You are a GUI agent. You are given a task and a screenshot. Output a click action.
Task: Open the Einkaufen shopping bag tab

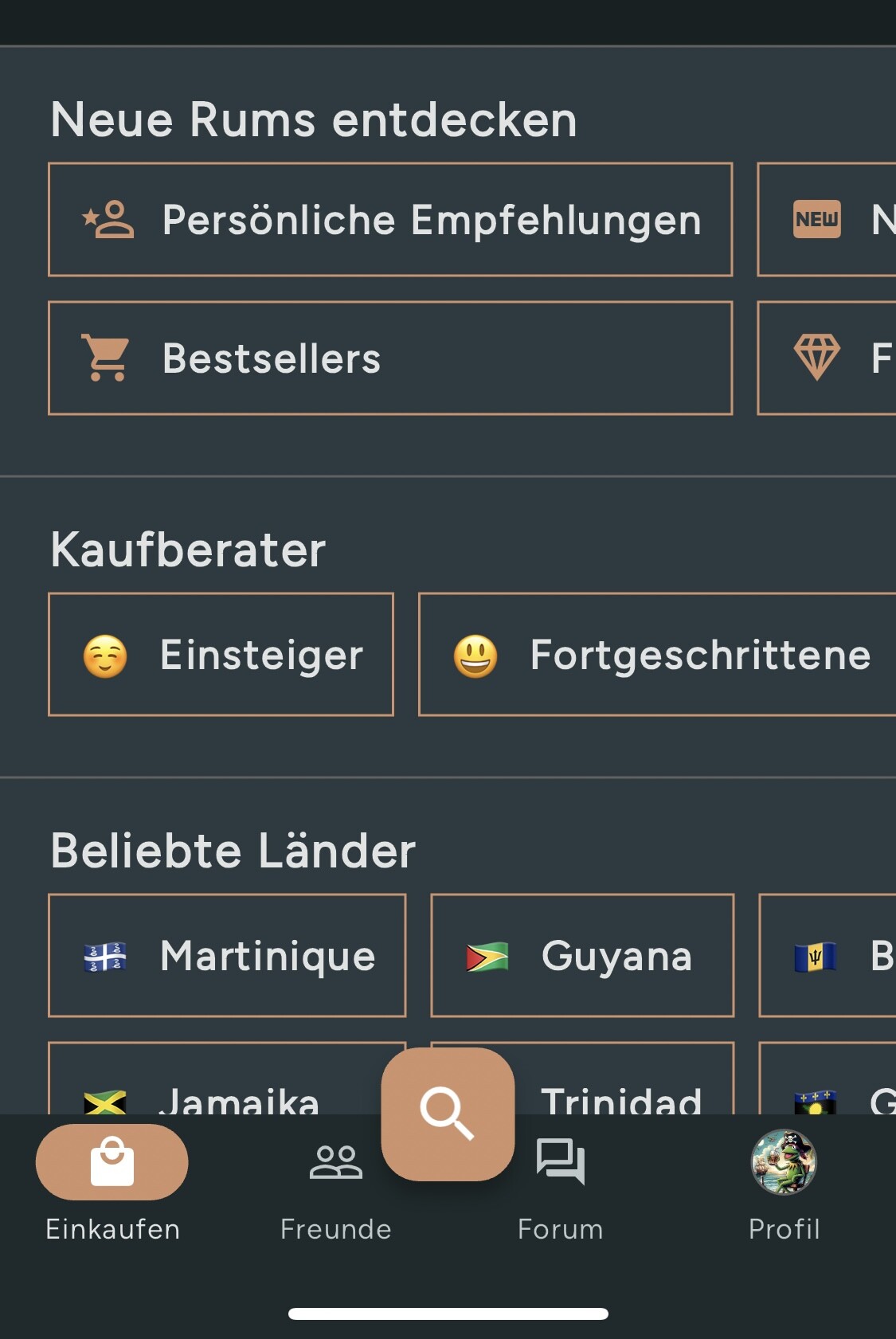click(112, 1162)
